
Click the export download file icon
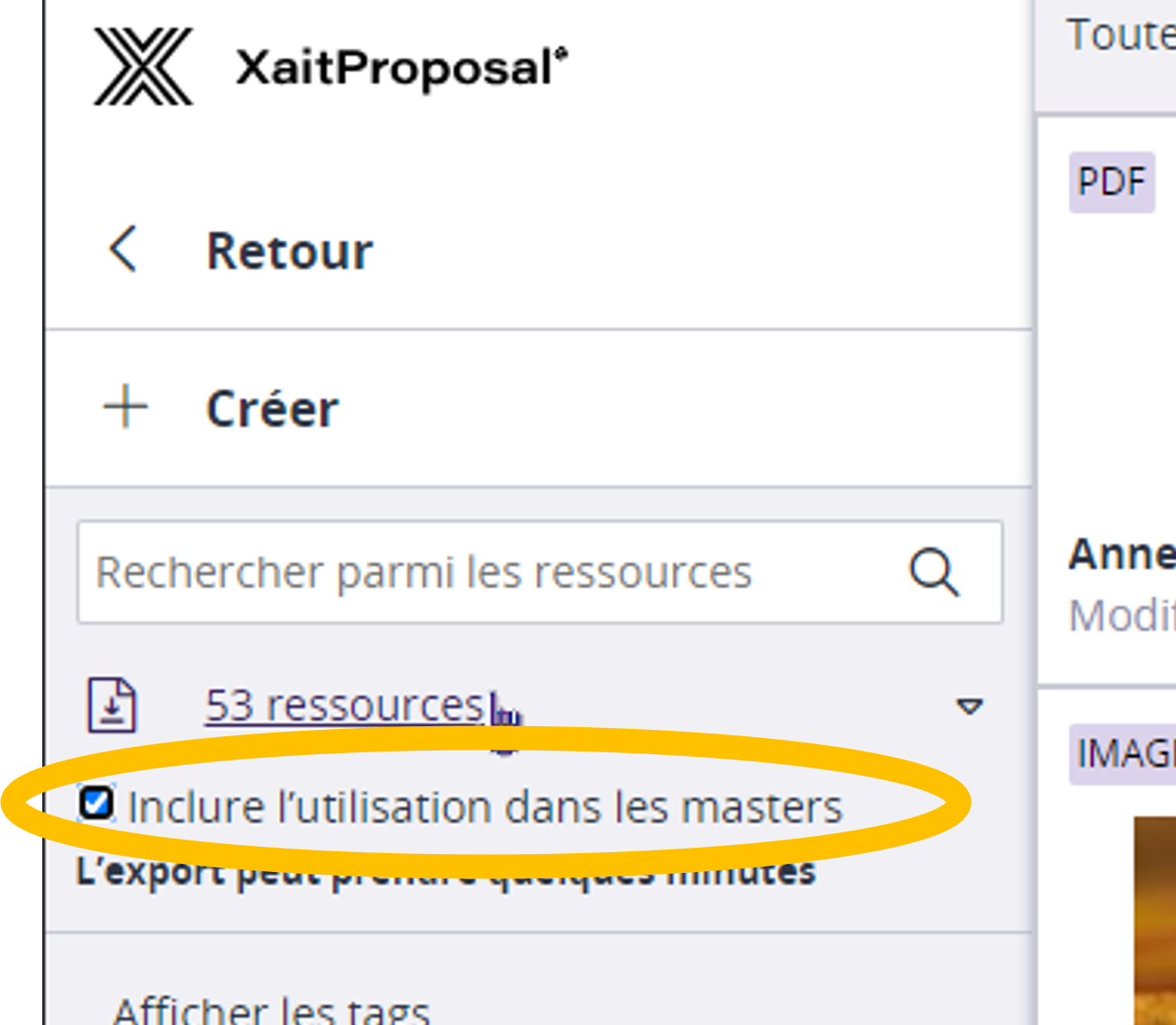coord(112,705)
